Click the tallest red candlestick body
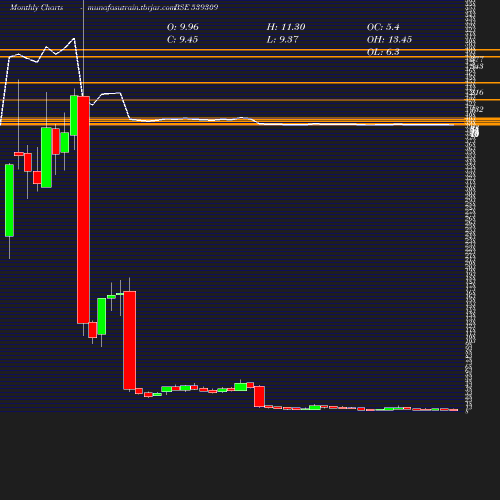This screenshot has width=500, height=500. 83,210
